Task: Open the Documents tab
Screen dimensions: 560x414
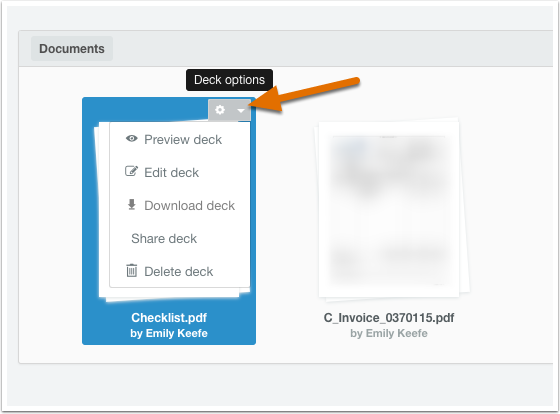Action: [x=72, y=49]
